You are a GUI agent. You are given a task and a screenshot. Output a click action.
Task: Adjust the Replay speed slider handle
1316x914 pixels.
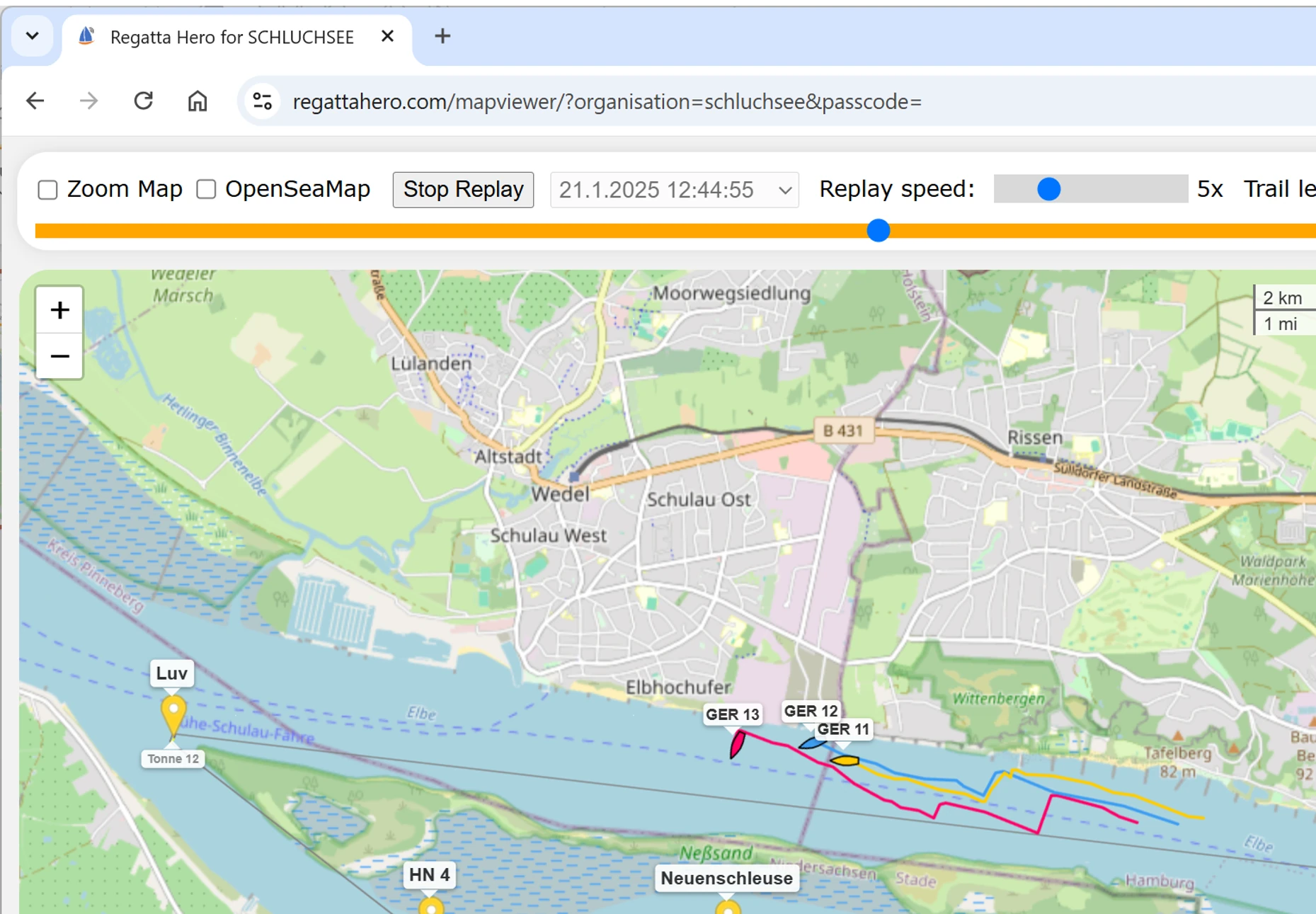coord(1048,189)
